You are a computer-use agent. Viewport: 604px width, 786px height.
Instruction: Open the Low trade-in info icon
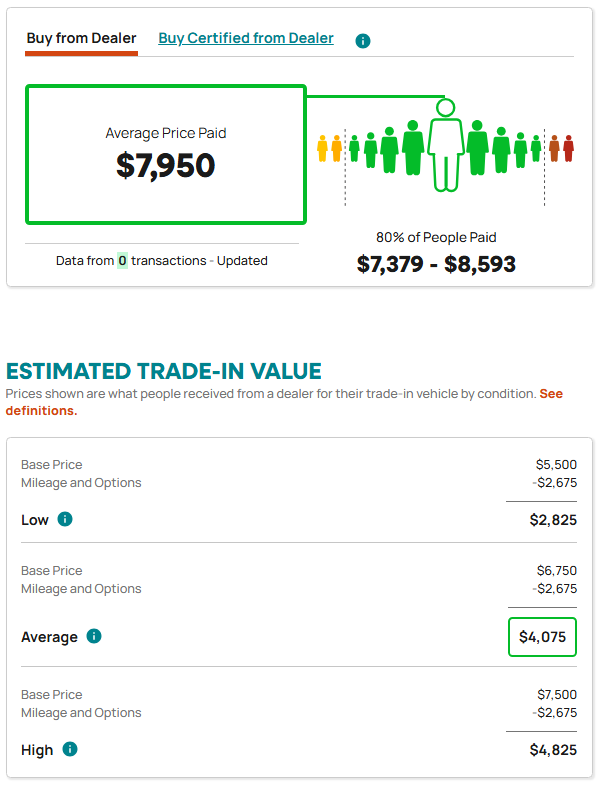coord(65,519)
